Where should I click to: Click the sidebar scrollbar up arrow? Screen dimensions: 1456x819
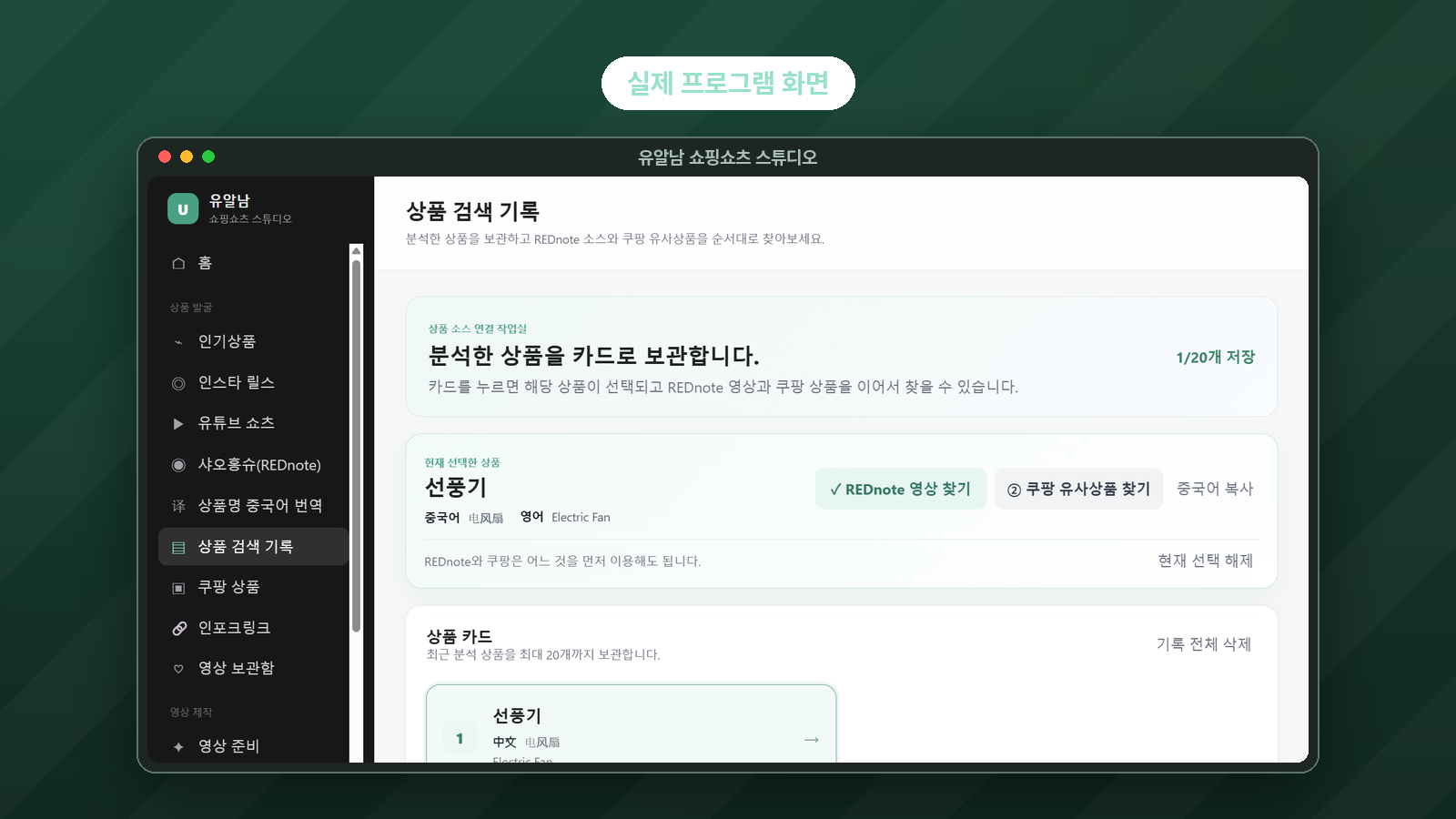(x=356, y=250)
